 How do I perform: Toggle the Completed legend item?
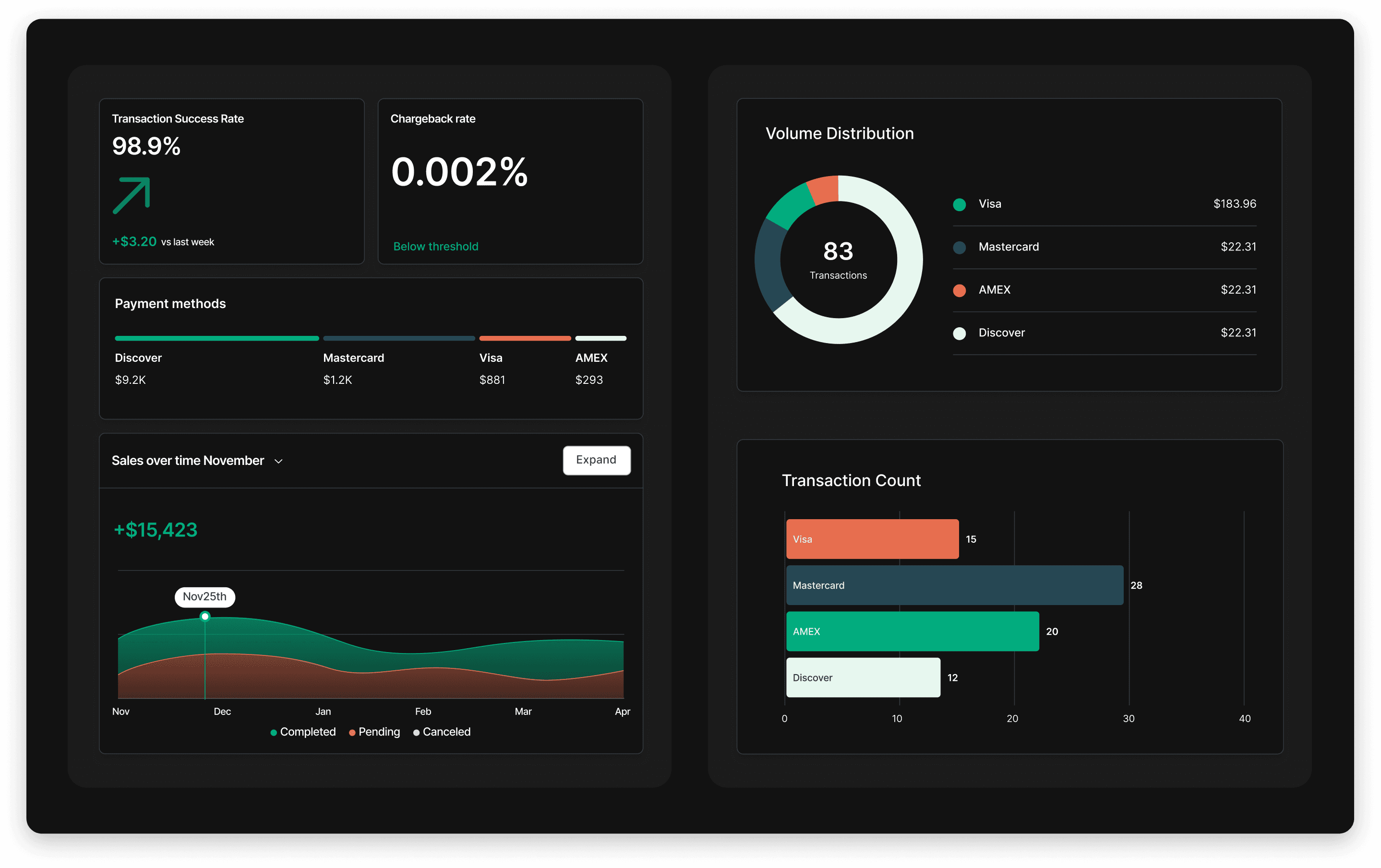pyautogui.click(x=303, y=732)
